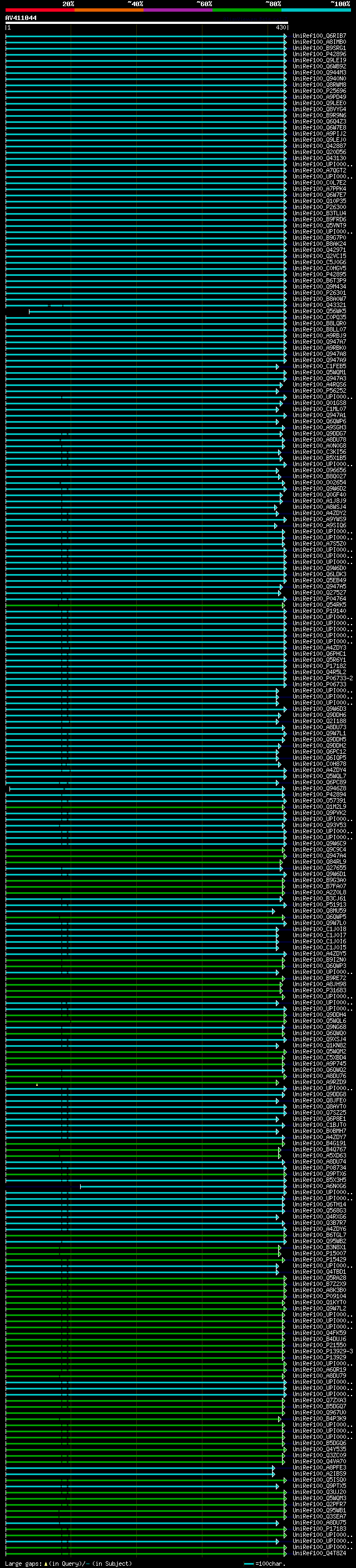Select hit UniRef100_Q8VYG4

pos(319,110)
